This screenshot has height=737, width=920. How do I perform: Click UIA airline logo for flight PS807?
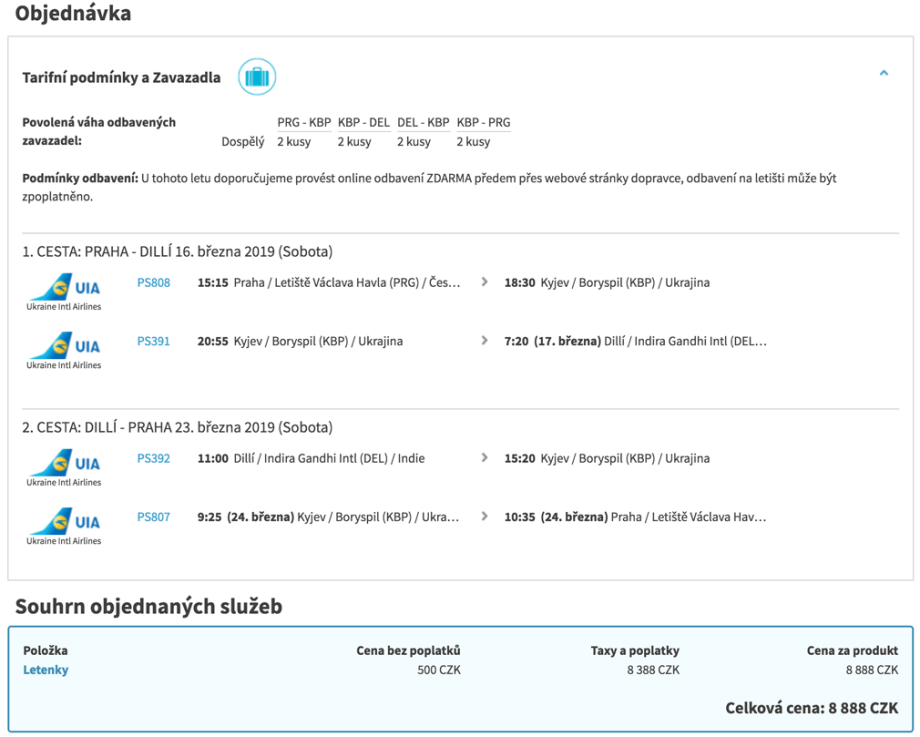(64, 526)
